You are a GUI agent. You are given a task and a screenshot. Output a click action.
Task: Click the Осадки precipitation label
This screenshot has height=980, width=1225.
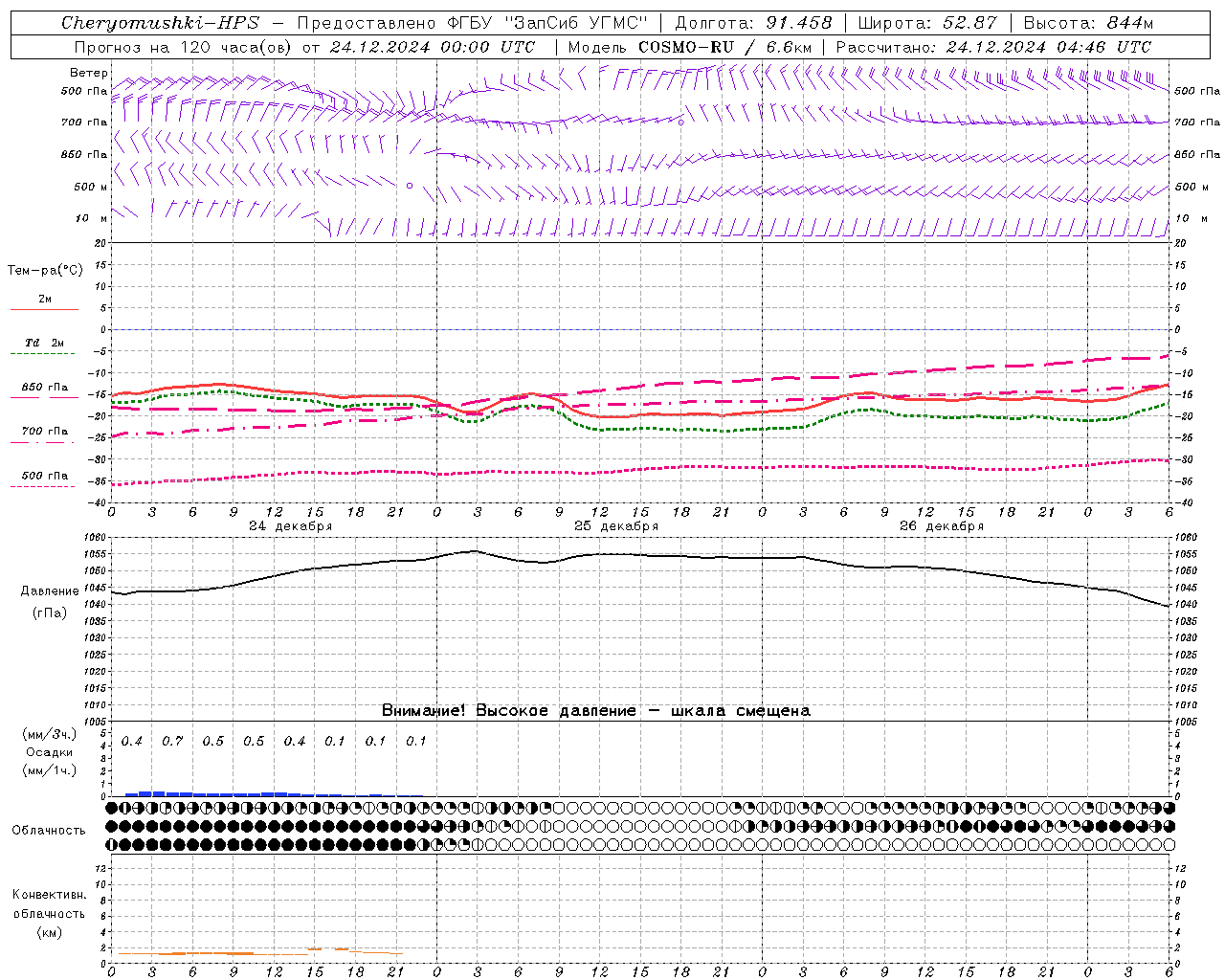[x=49, y=752]
